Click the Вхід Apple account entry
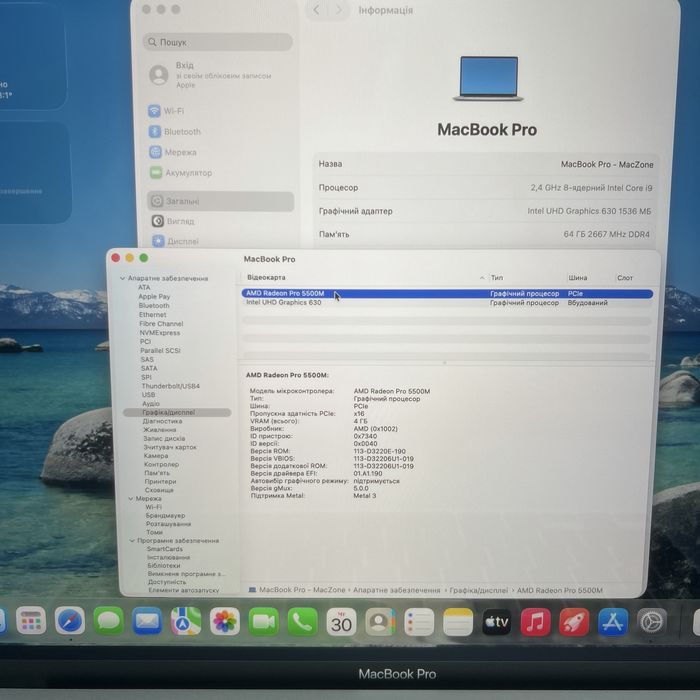The width and height of the screenshot is (700, 700). [211, 75]
